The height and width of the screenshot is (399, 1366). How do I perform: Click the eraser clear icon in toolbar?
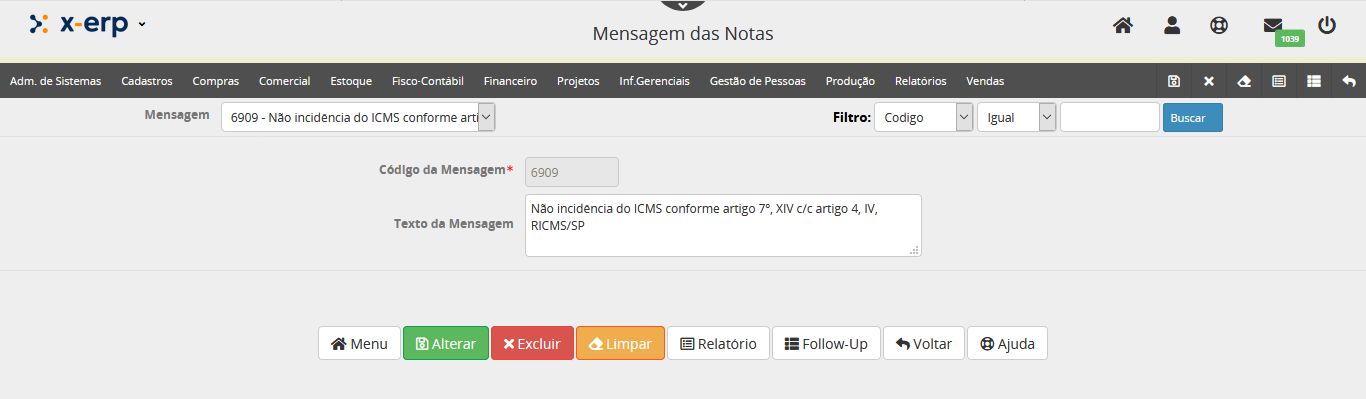point(1244,81)
